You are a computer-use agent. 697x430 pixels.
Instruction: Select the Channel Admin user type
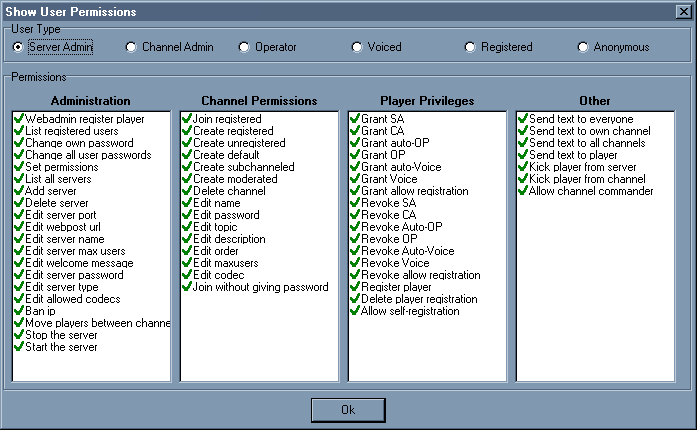click(x=131, y=47)
